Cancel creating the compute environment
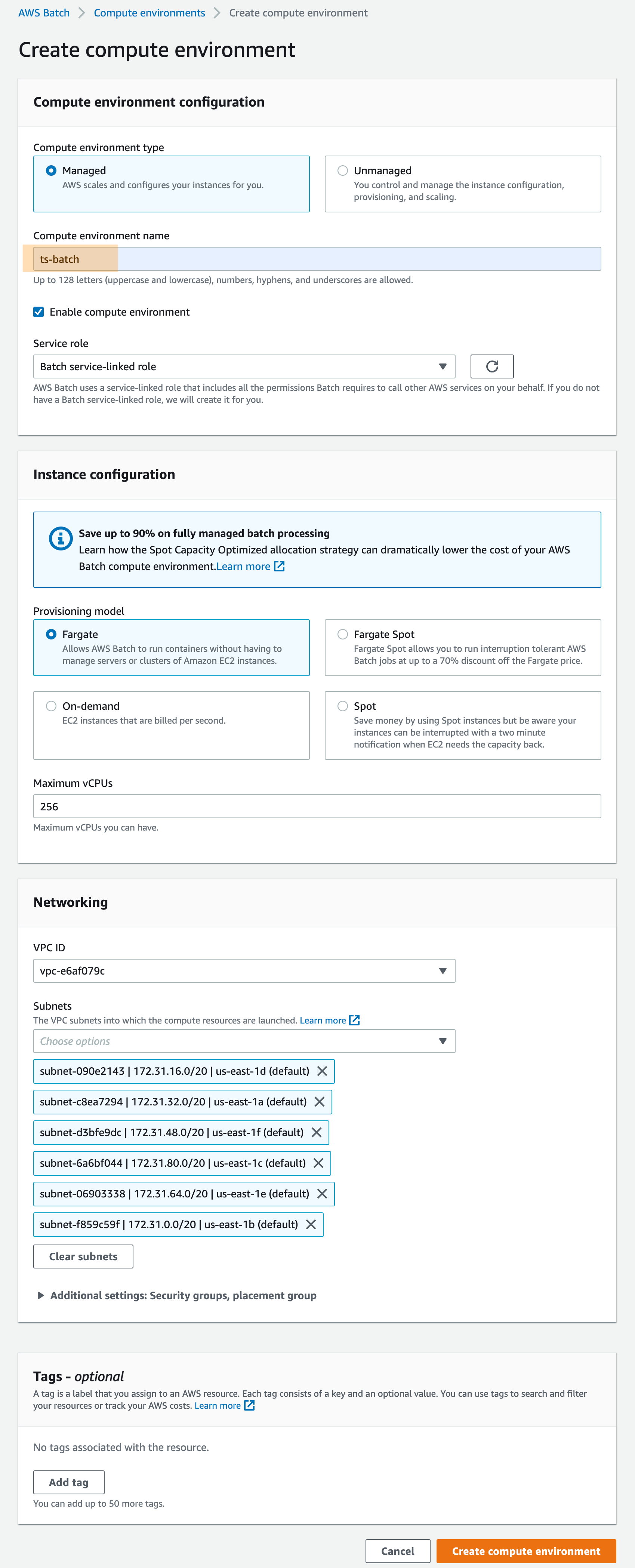The width and height of the screenshot is (635, 1568). [x=398, y=1551]
